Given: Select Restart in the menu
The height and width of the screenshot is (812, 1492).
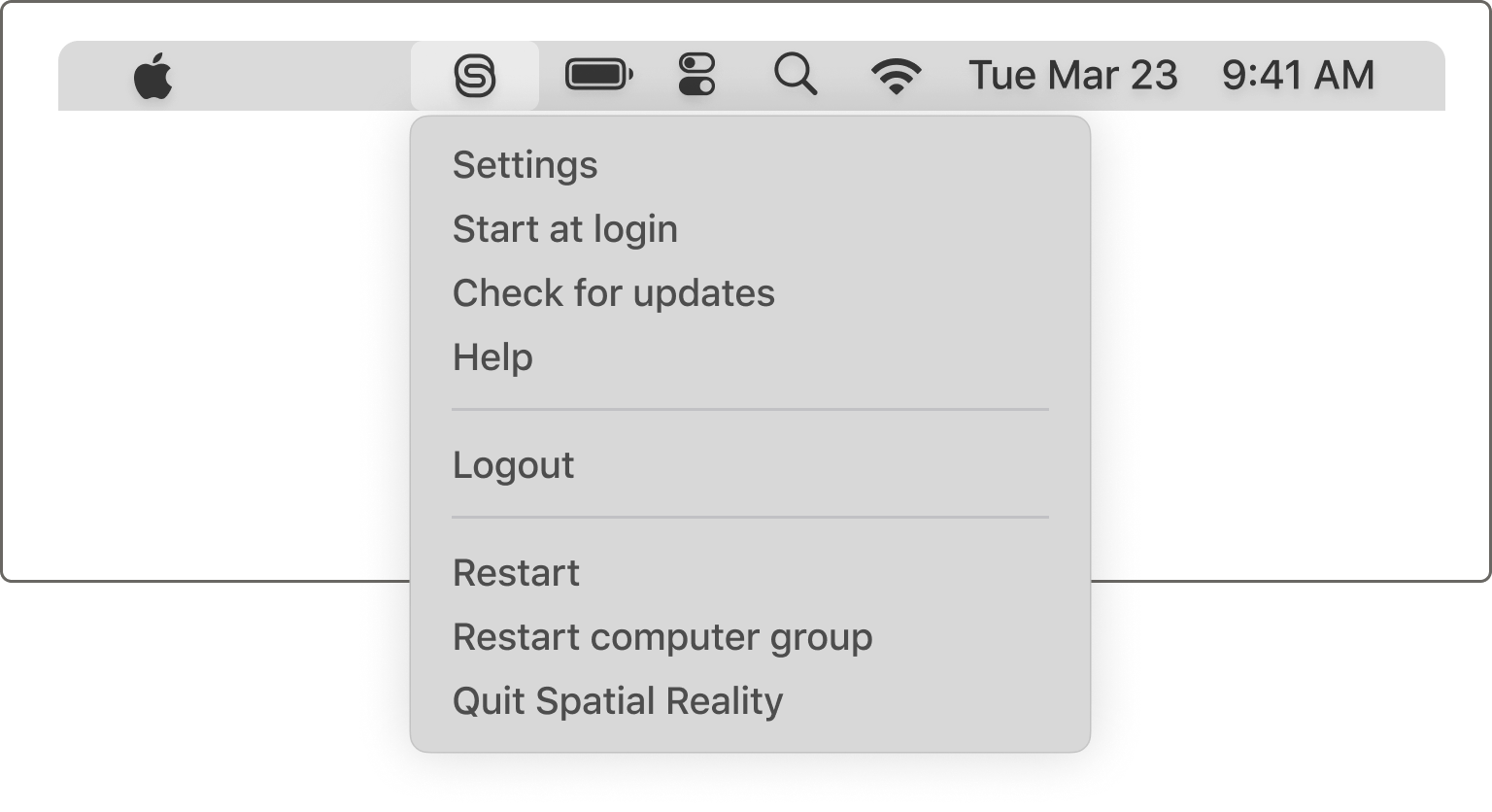Looking at the screenshot, I should [516, 573].
